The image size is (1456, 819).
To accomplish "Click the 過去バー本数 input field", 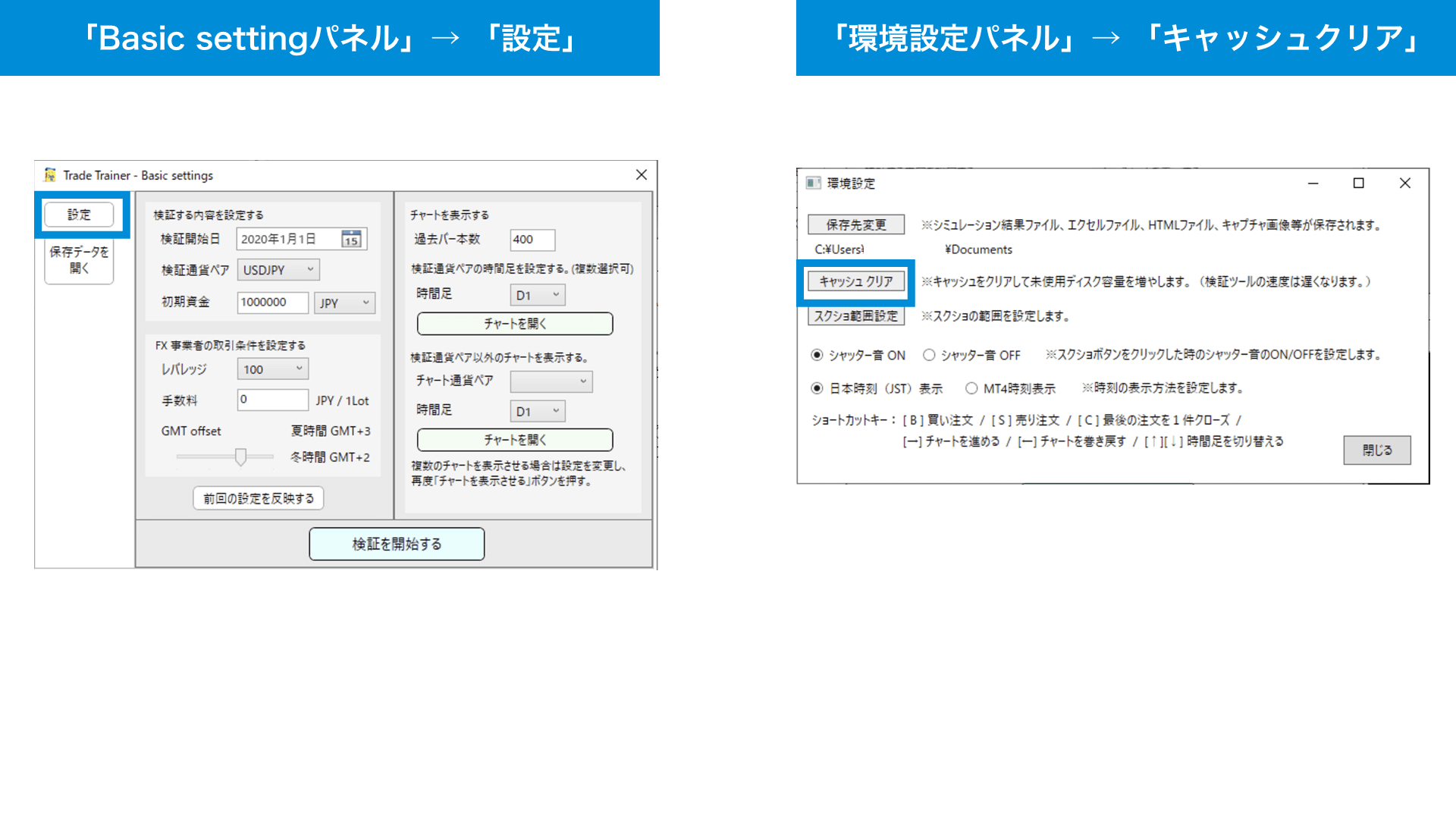I will [x=532, y=240].
